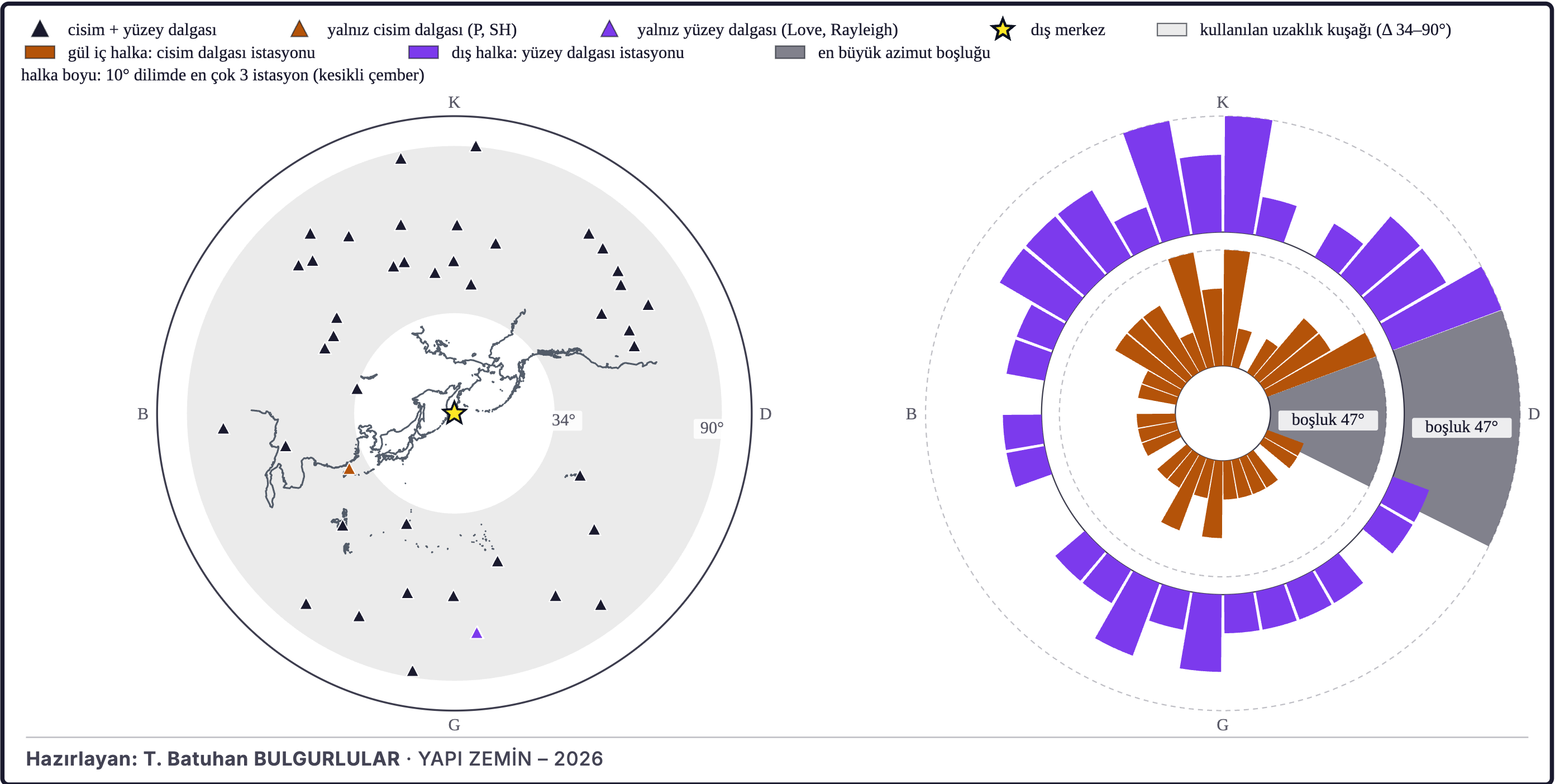Click the inner-ring 'boşluk 47°' gap label
The height and width of the screenshot is (784, 1555).
pyautogui.click(x=1328, y=419)
